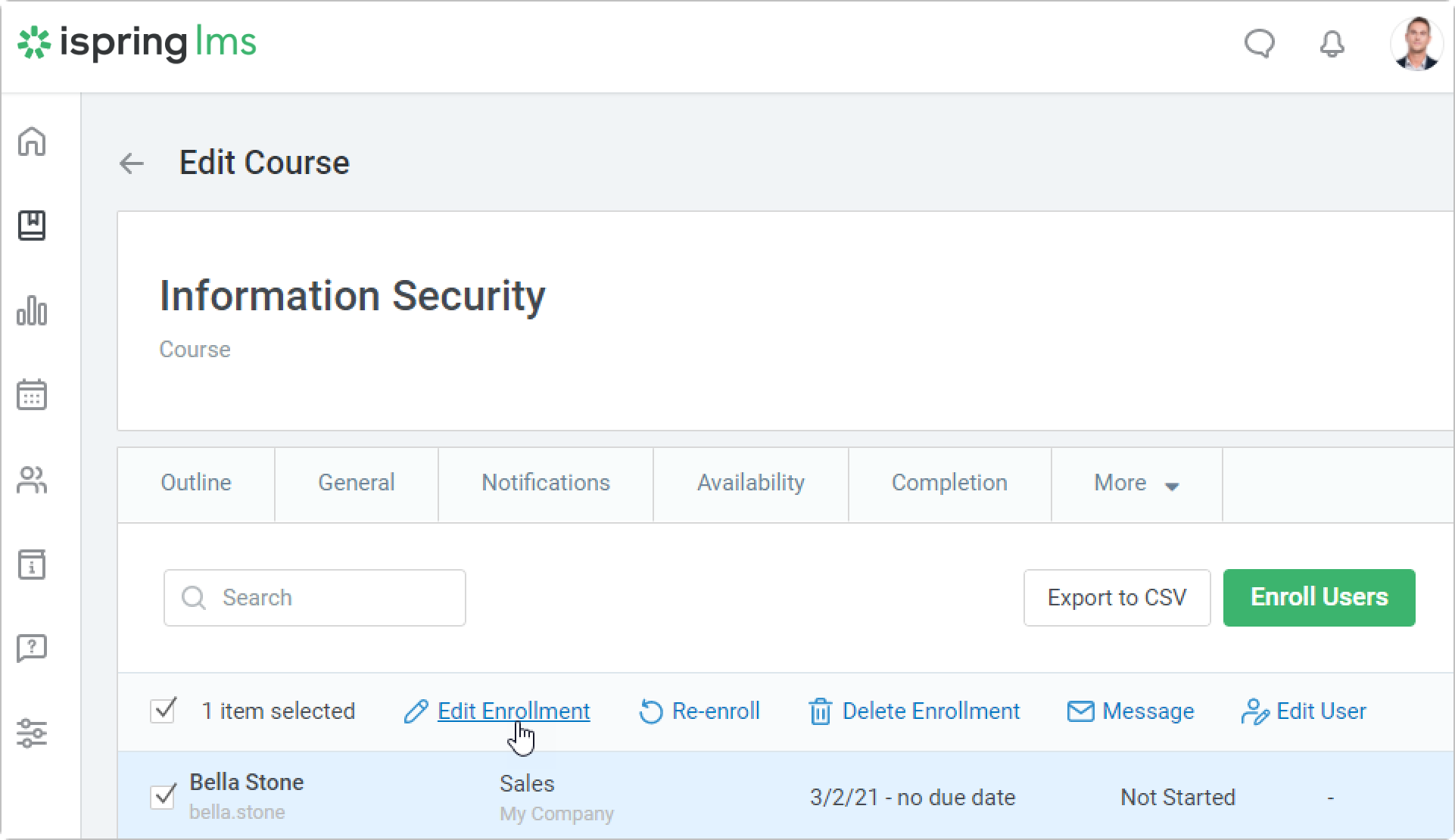1455x840 pixels.
Task: Open the settings sliders icon in sidebar
Action: point(32,733)
